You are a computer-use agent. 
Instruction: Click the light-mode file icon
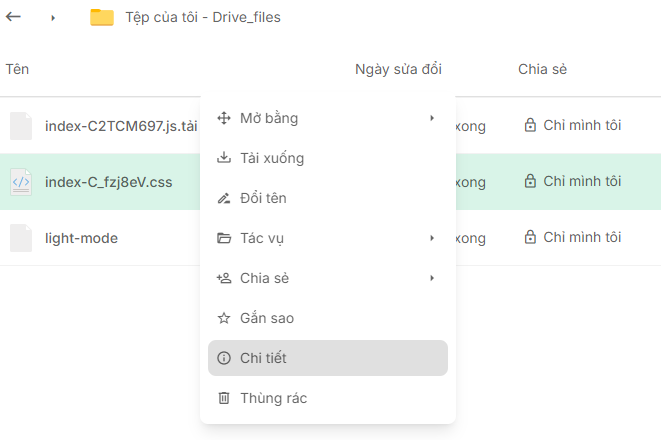click(x=21, y=238)
